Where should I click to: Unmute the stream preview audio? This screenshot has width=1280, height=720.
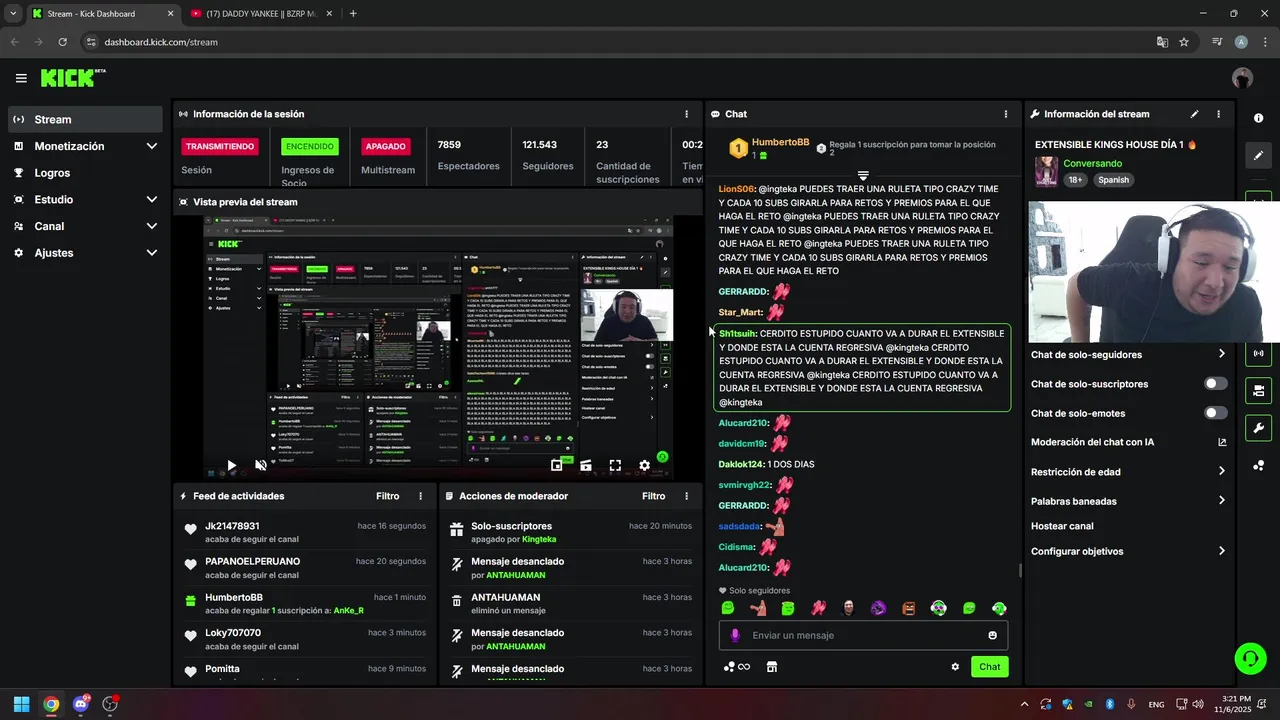[261, 465]
